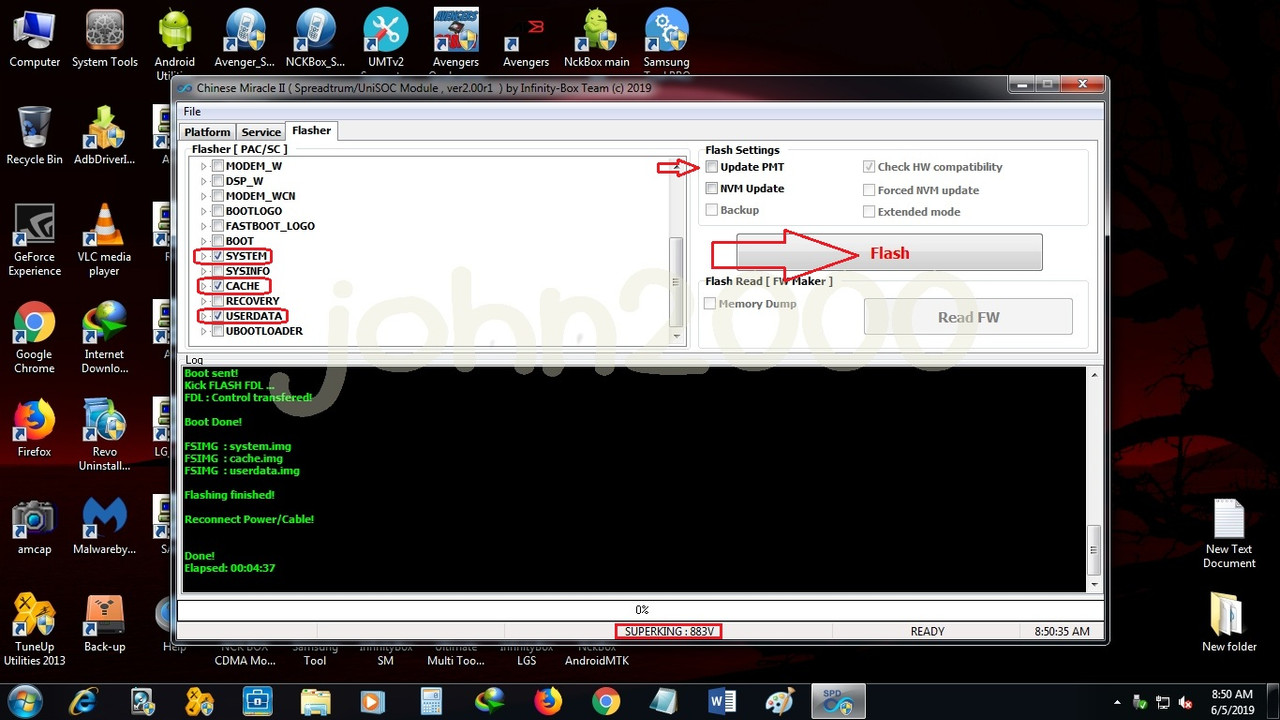The image size is (1280, 720).
Task: Open Paint from the taskbar
Action: (779, 701)
